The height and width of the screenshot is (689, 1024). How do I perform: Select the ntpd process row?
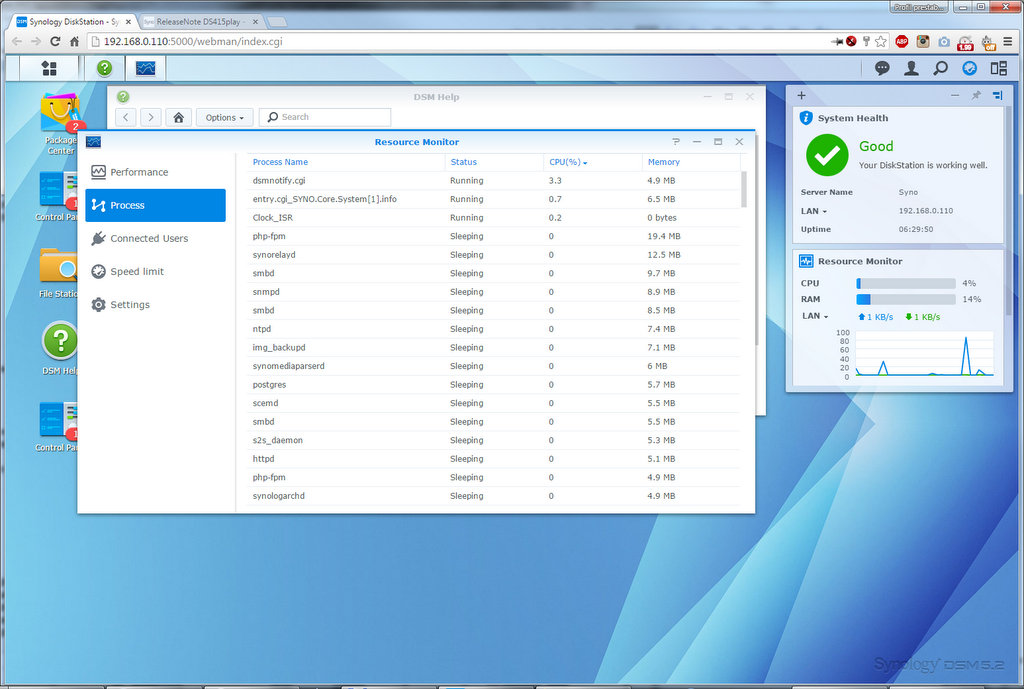(494, 329)
